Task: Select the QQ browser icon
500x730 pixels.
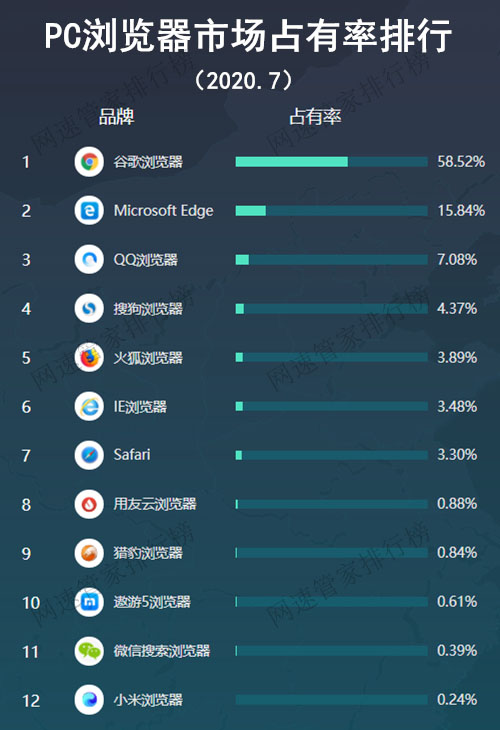Action: pyautogui.click(x=89, y=259)
